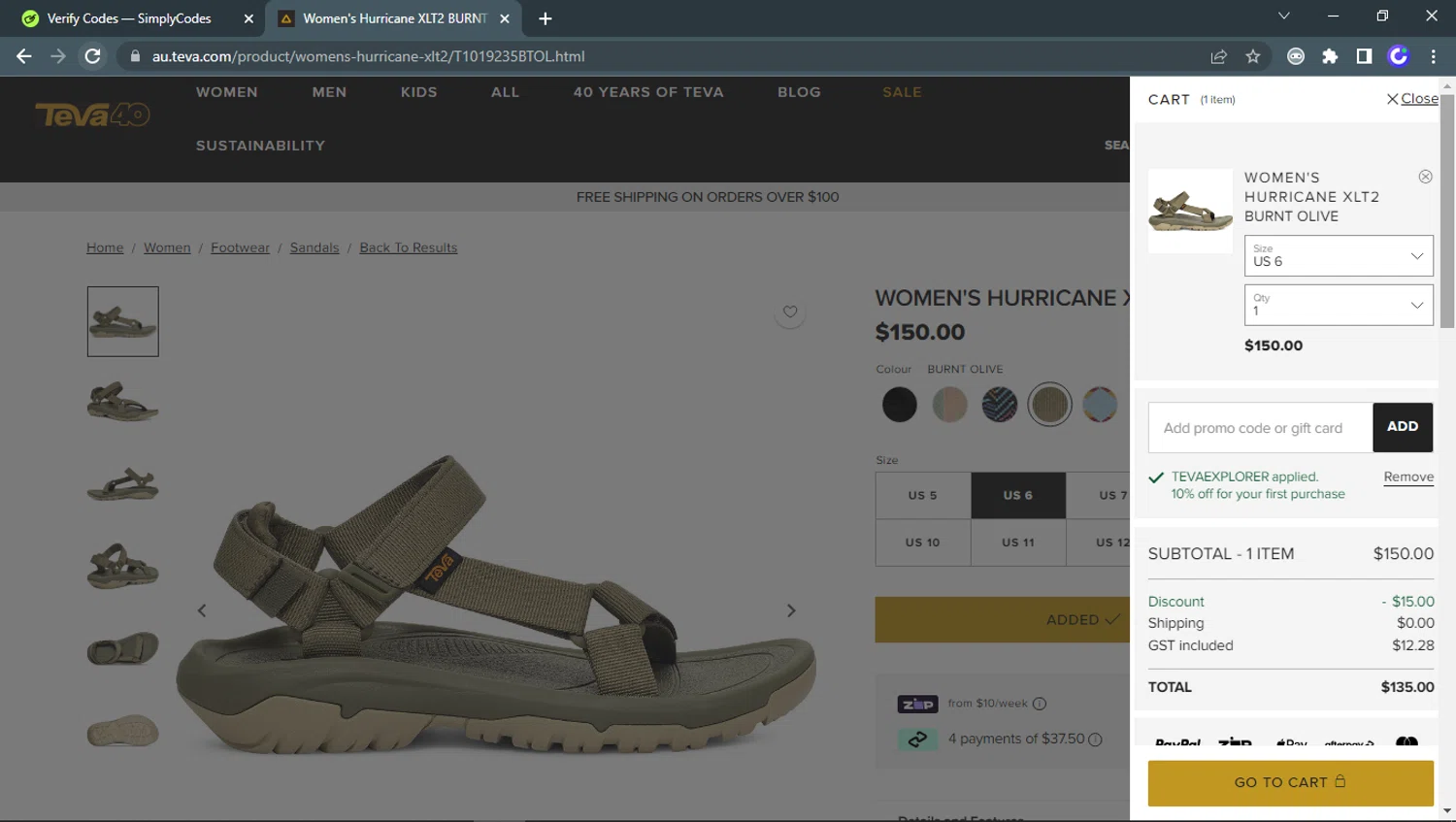Close the cart panel

[1412, 98]
